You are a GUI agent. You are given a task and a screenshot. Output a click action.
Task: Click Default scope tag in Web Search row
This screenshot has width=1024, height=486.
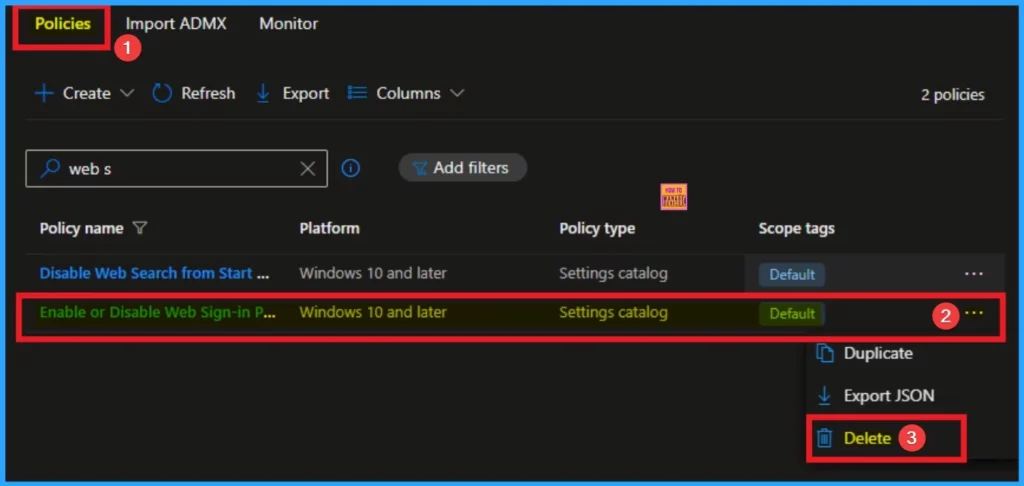[x=792, y=274]
